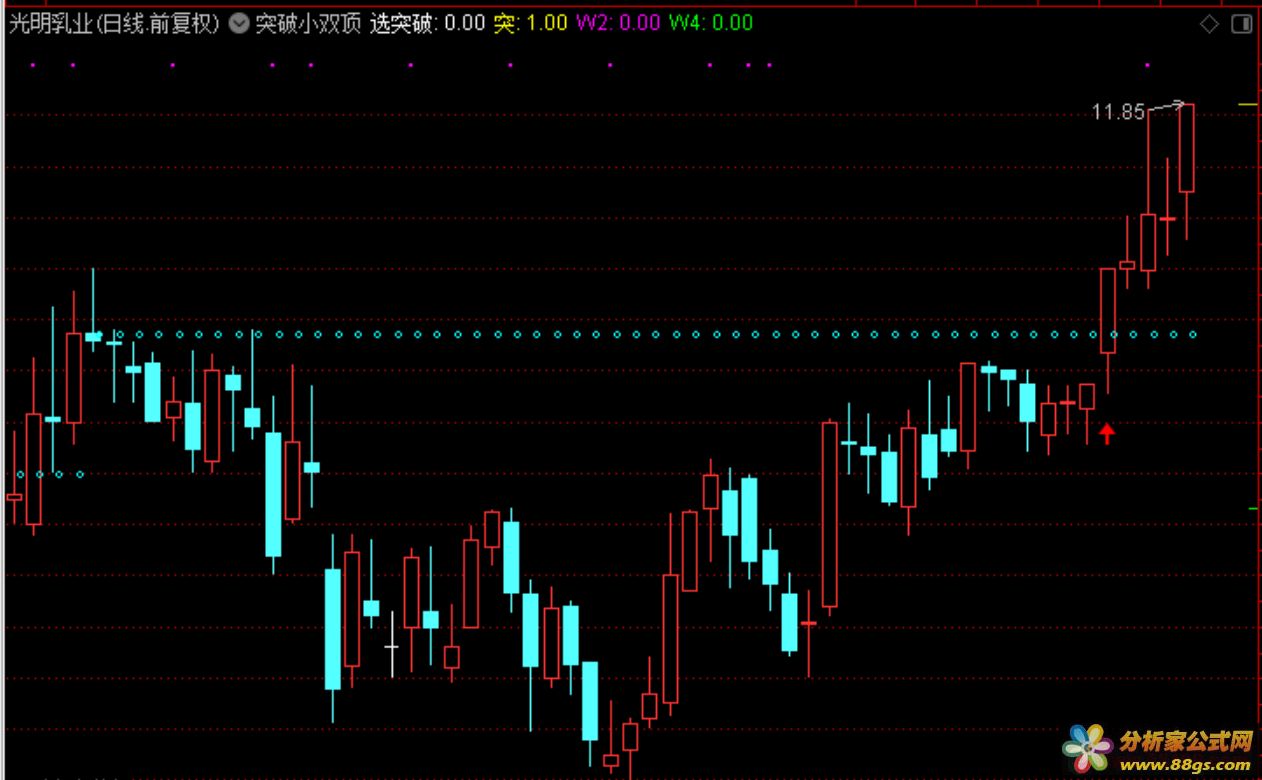
Task: Click the diamond icon at the top right
Action: 1210,24
